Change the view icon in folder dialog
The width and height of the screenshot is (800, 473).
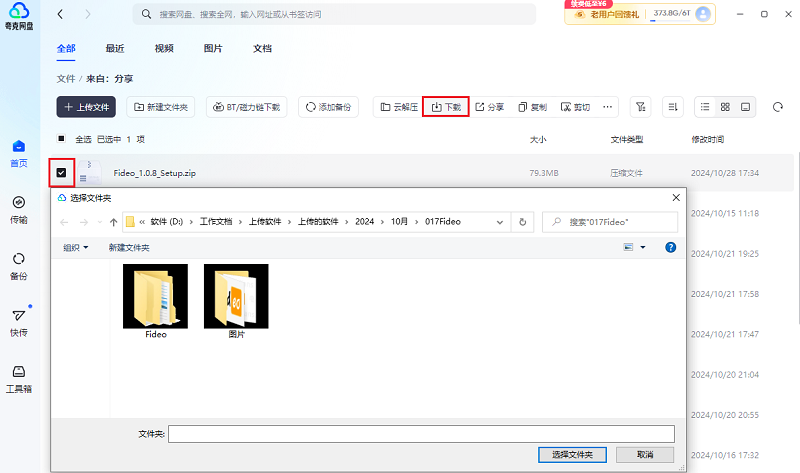tap(628, 247)
